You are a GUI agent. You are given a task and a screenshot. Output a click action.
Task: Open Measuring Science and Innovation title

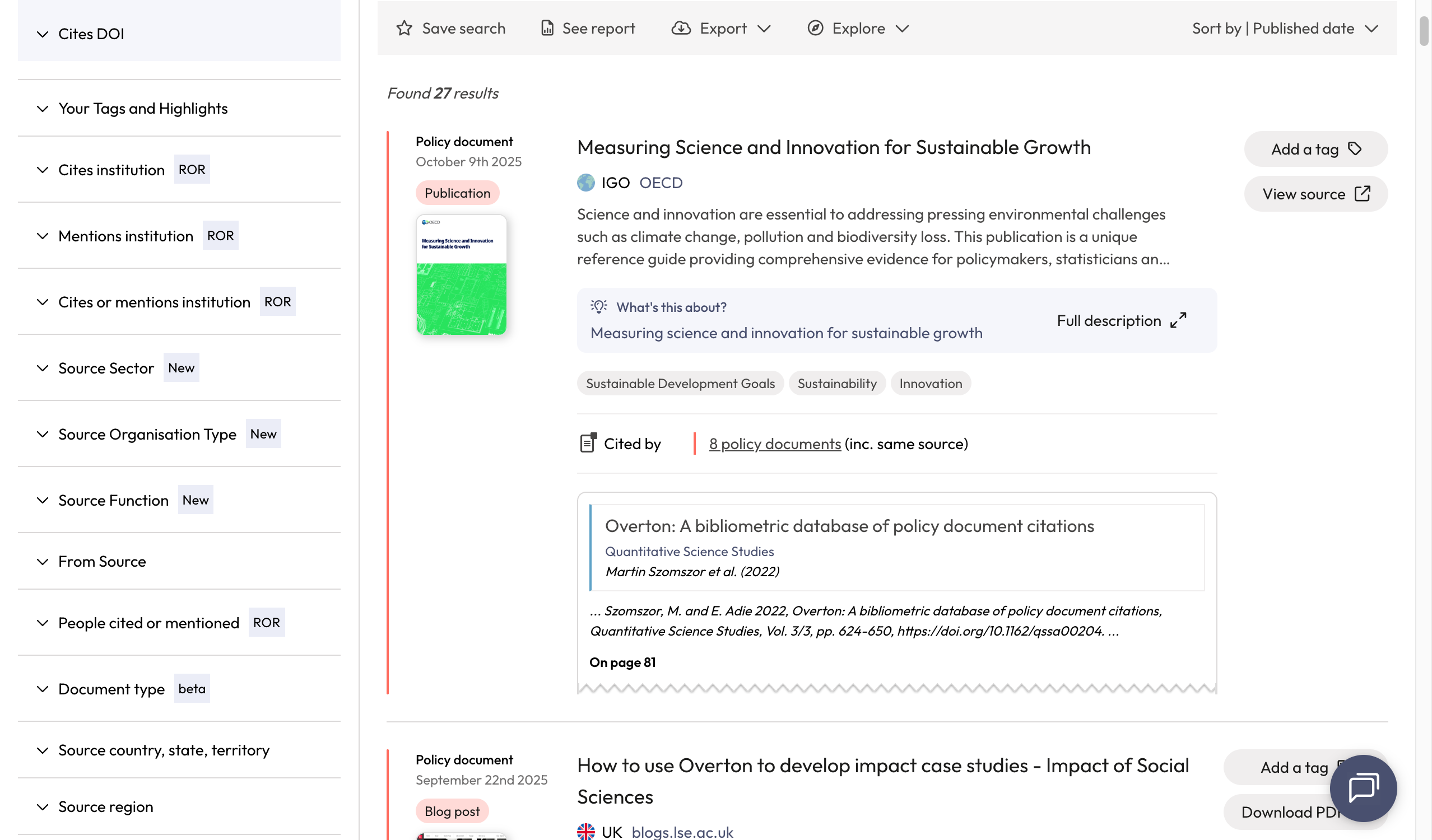(834, 147)
